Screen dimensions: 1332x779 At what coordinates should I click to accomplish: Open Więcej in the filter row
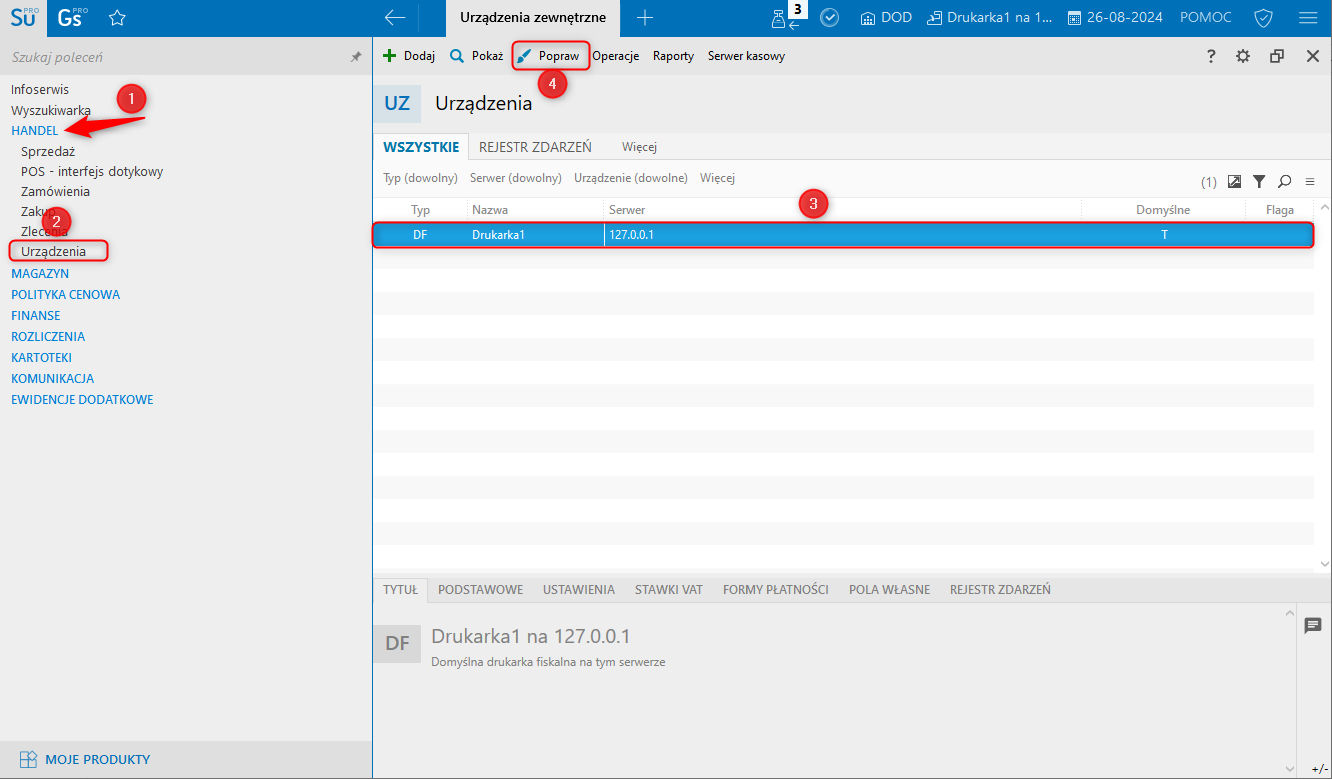pyautogui.click(x=717, y=178)
